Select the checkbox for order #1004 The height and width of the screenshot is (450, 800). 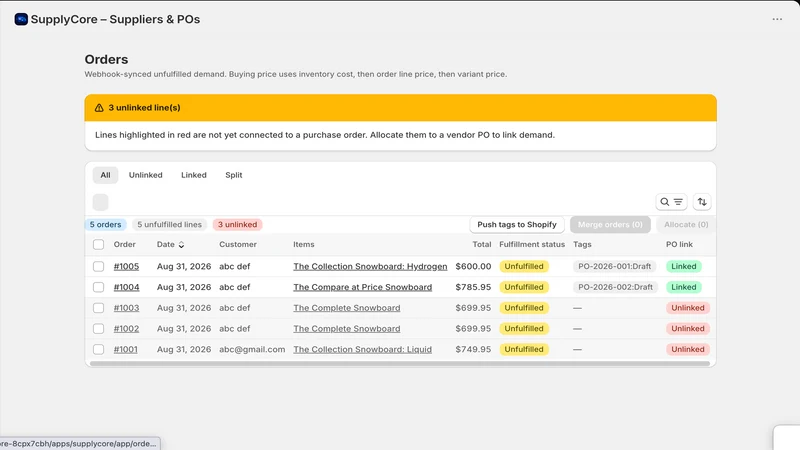pos(98,287)
